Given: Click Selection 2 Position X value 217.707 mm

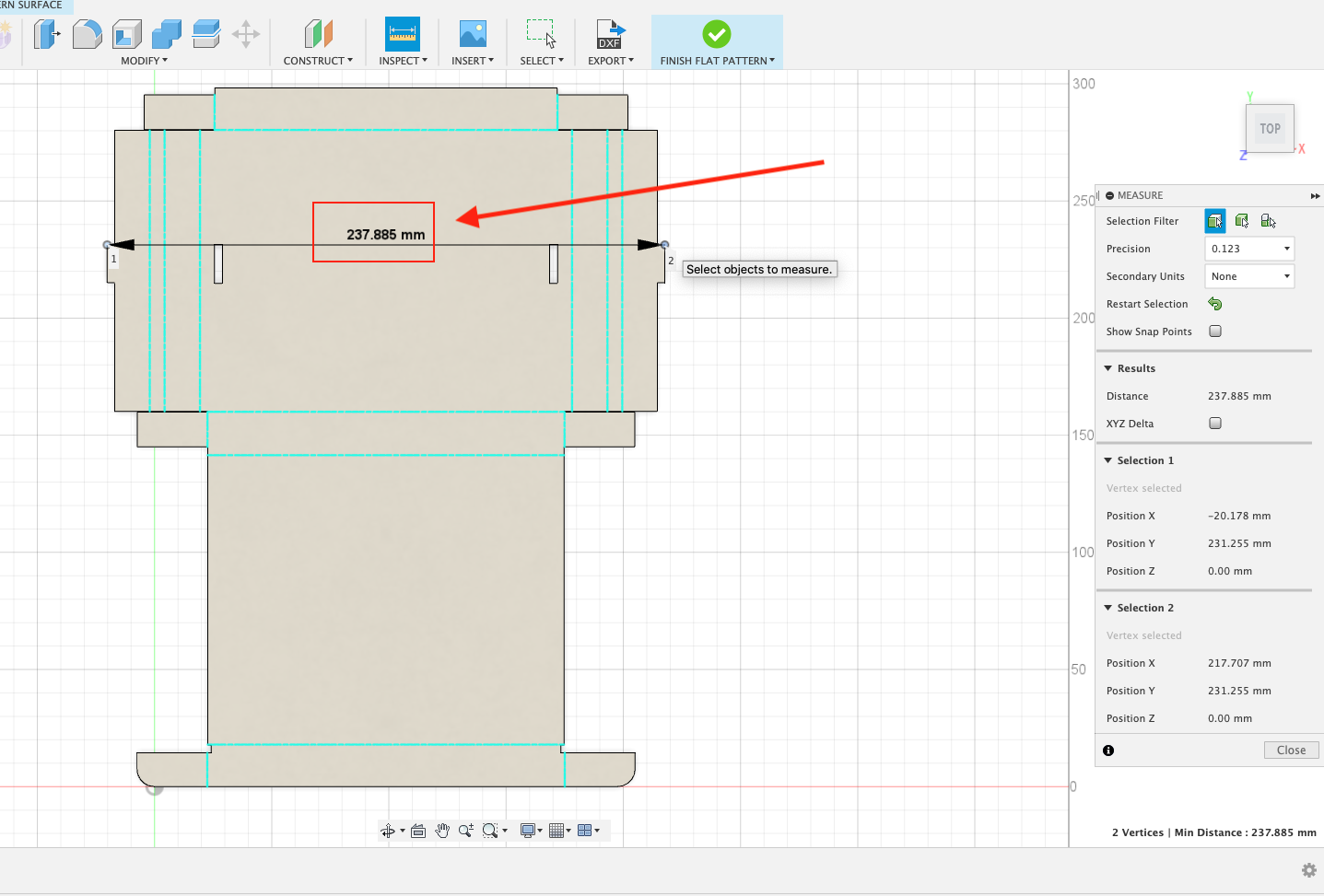Looking at the screenshot, I should 1239,663.
